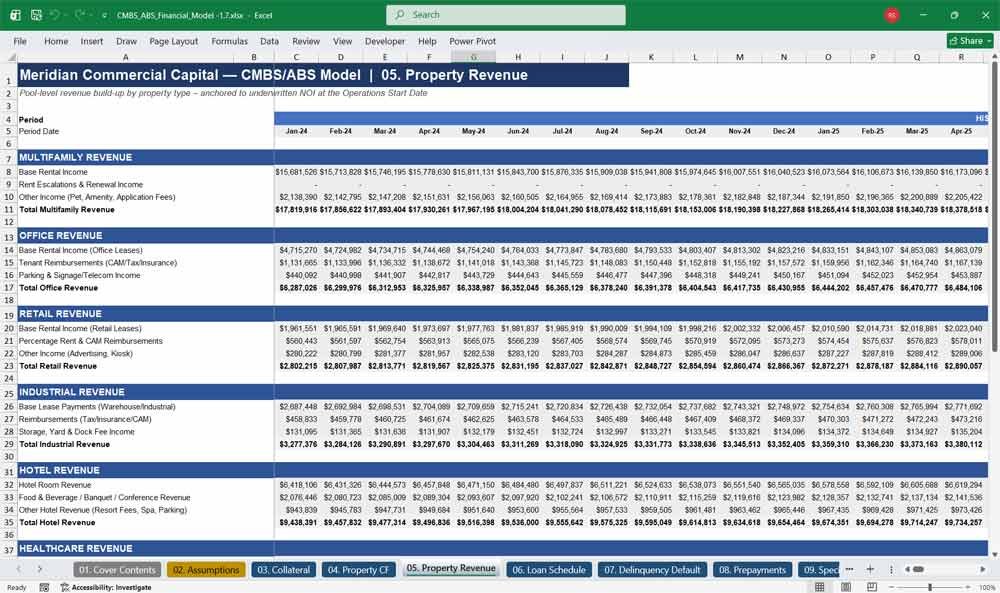Open the Help ribbon tab

(427, 41)
